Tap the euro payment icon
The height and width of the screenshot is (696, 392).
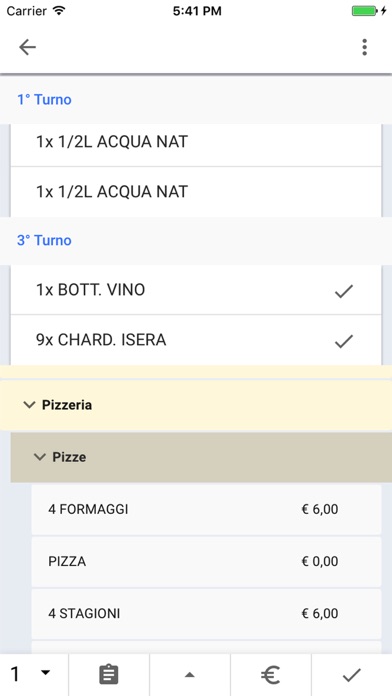pos(270,675)
